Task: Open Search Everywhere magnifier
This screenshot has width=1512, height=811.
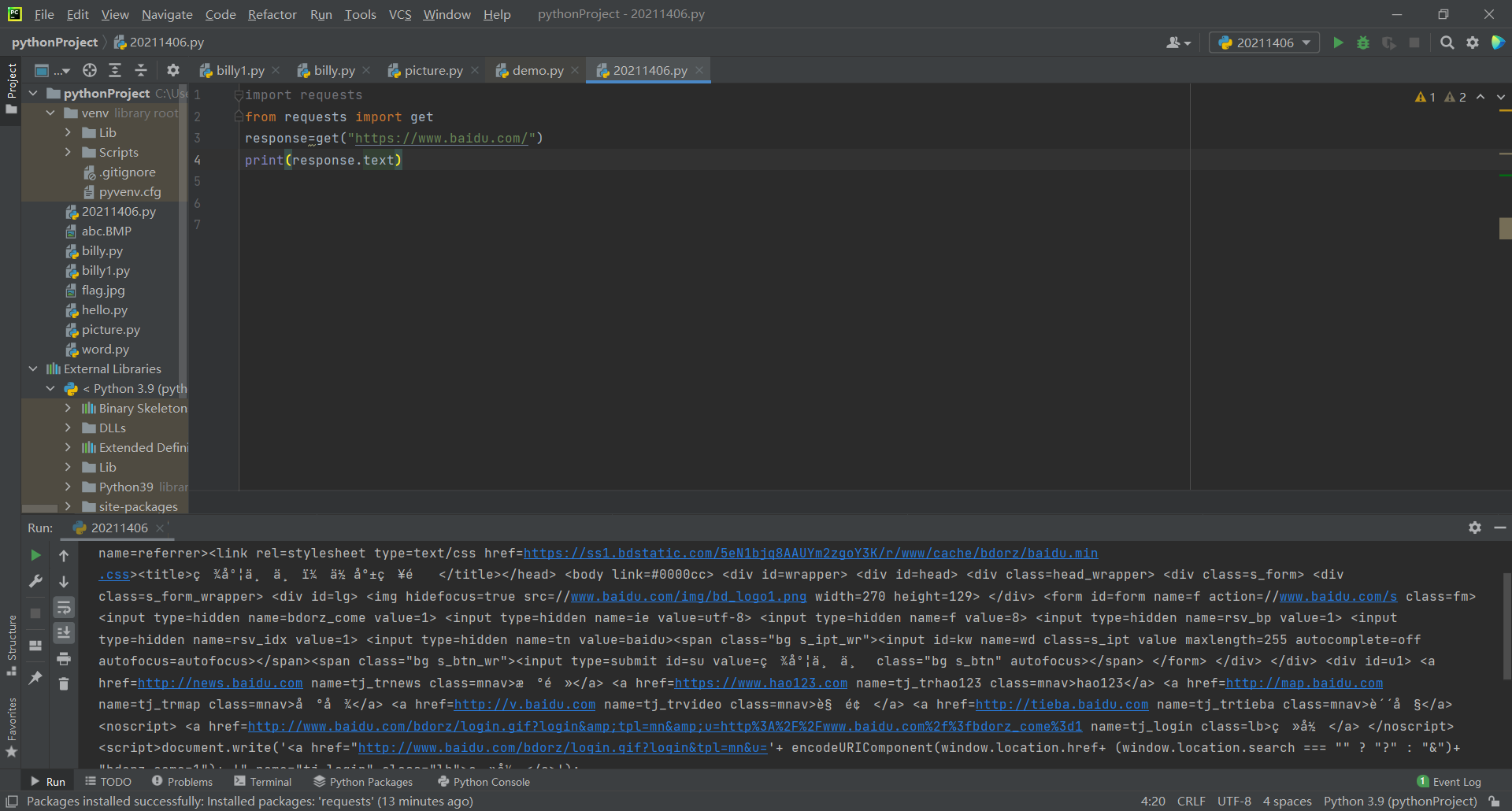Action: click(x=1447, y=43)
